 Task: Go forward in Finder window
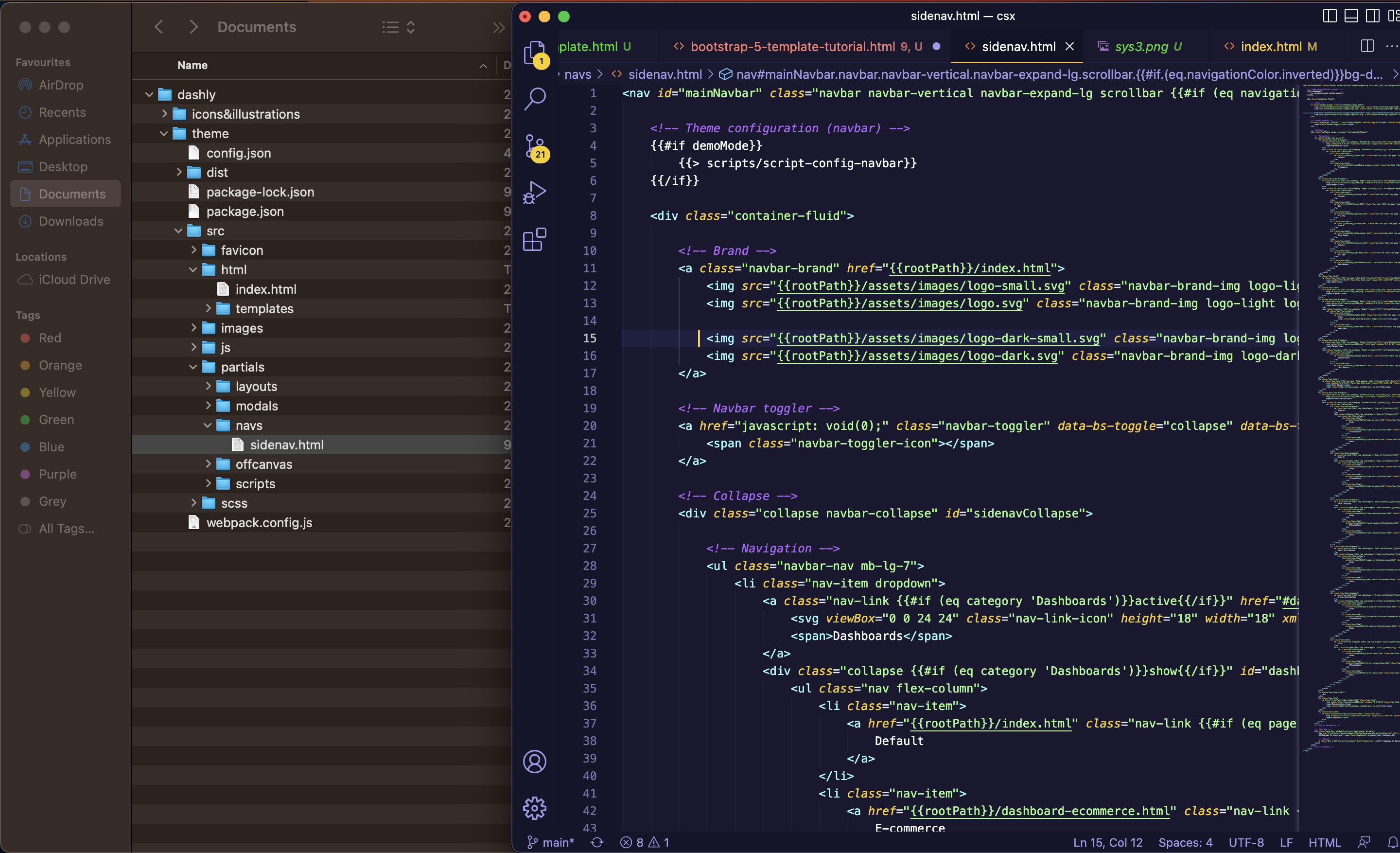(x=194, y=27)
